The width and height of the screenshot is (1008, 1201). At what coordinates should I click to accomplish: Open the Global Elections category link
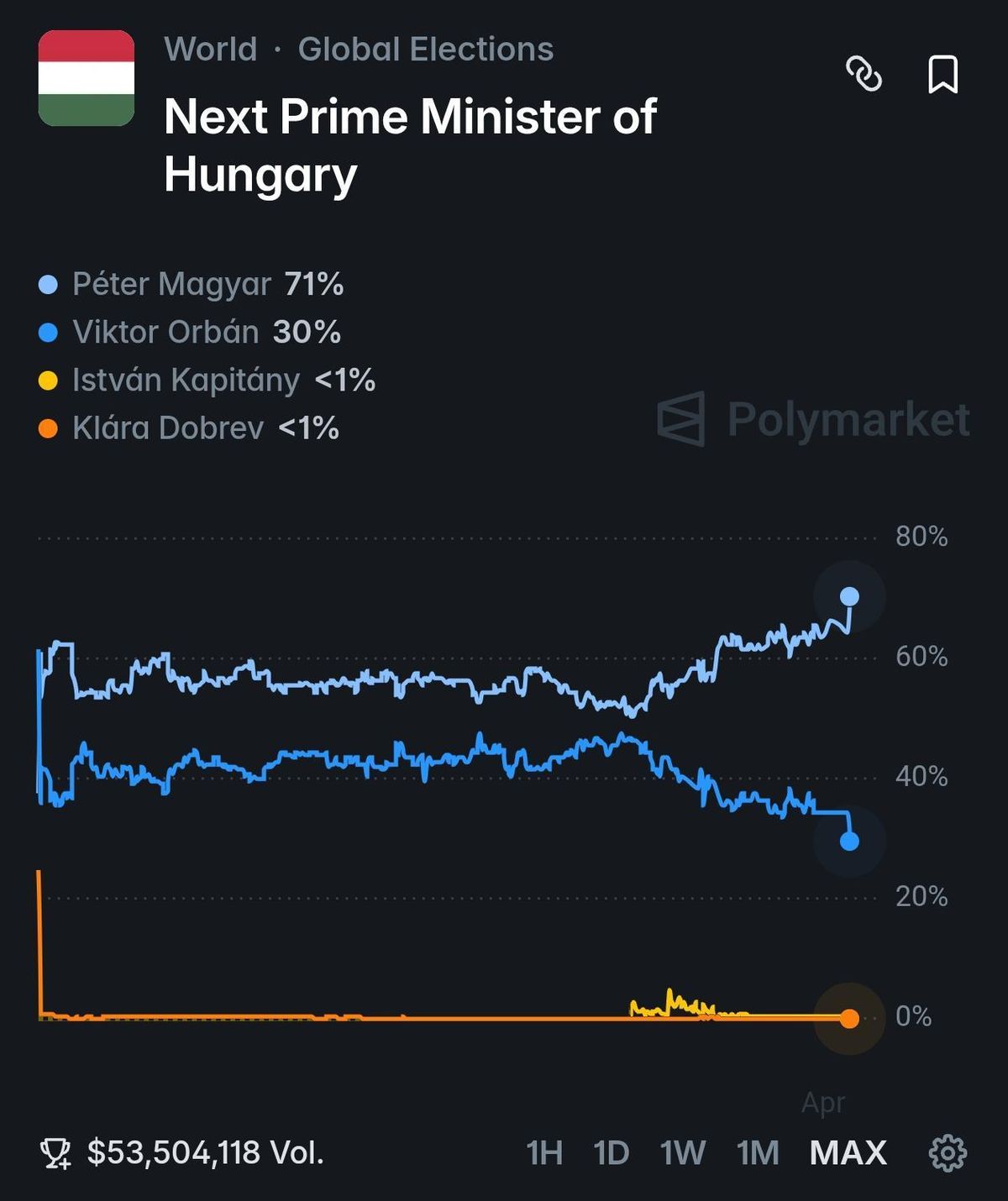click(x=425, y=50)
